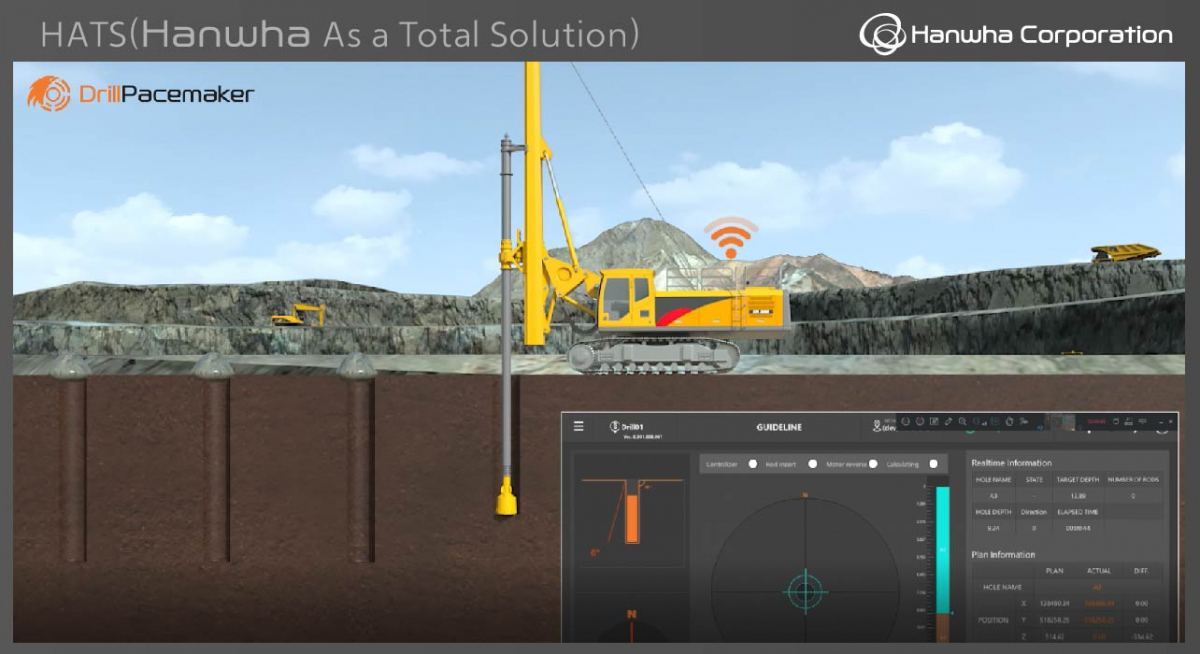Select the magnifier zoom icon in the toolbar

point(962,422)
